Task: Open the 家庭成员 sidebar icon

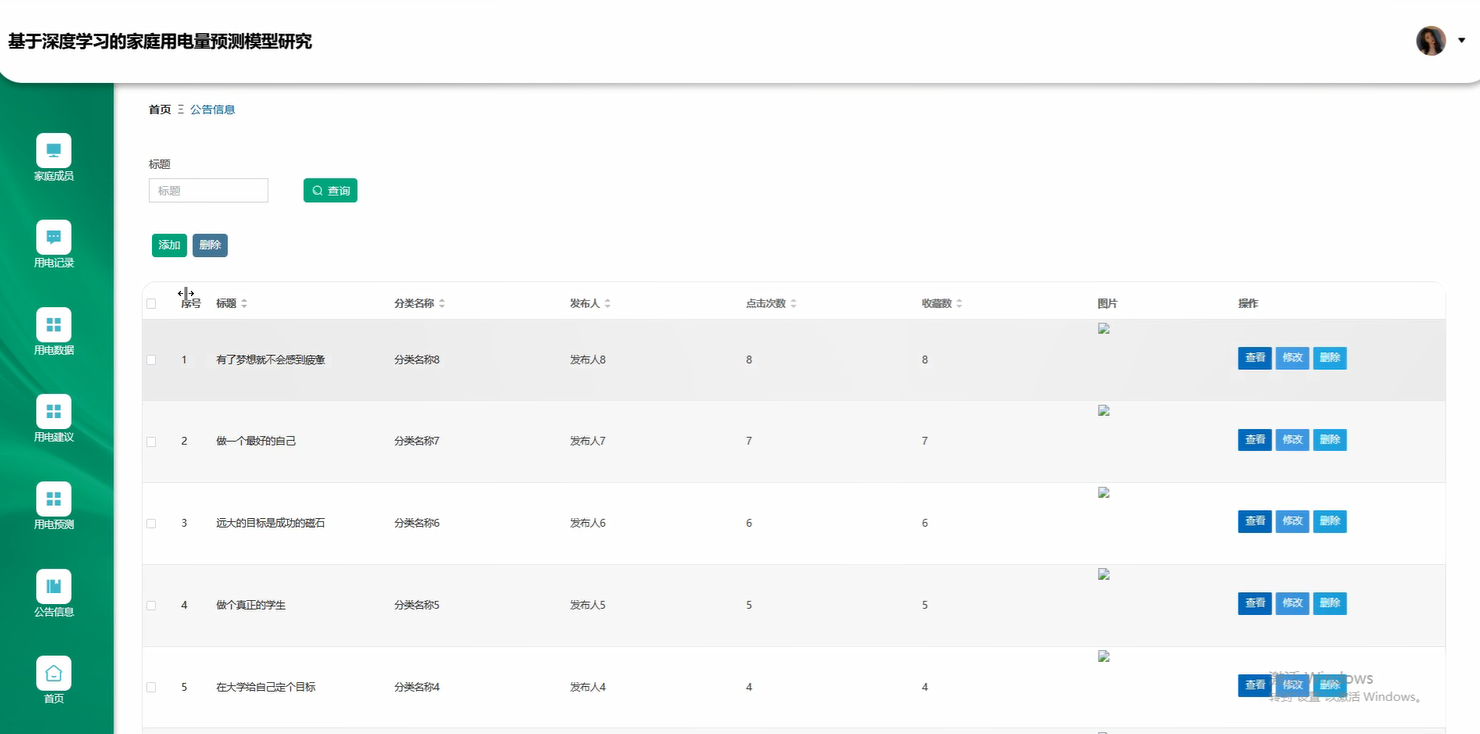Action: [54, 151]
